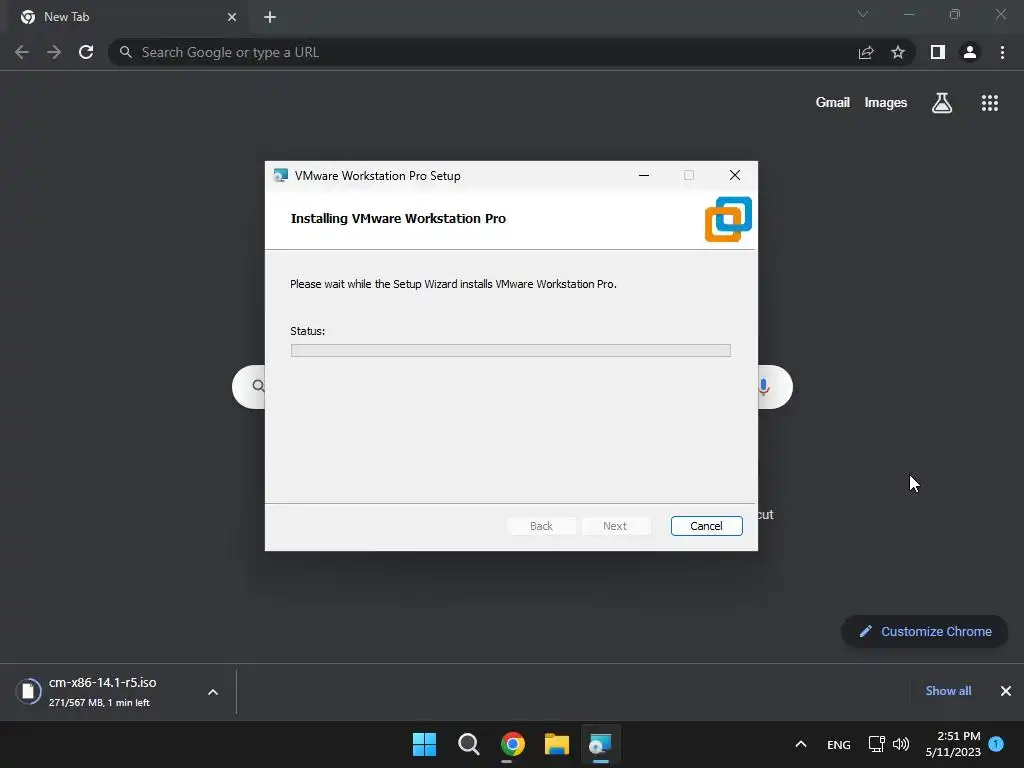Open the Chrome profile menu
The height and width of the screenshot is (768, 1024).
(x=970, y=52)
